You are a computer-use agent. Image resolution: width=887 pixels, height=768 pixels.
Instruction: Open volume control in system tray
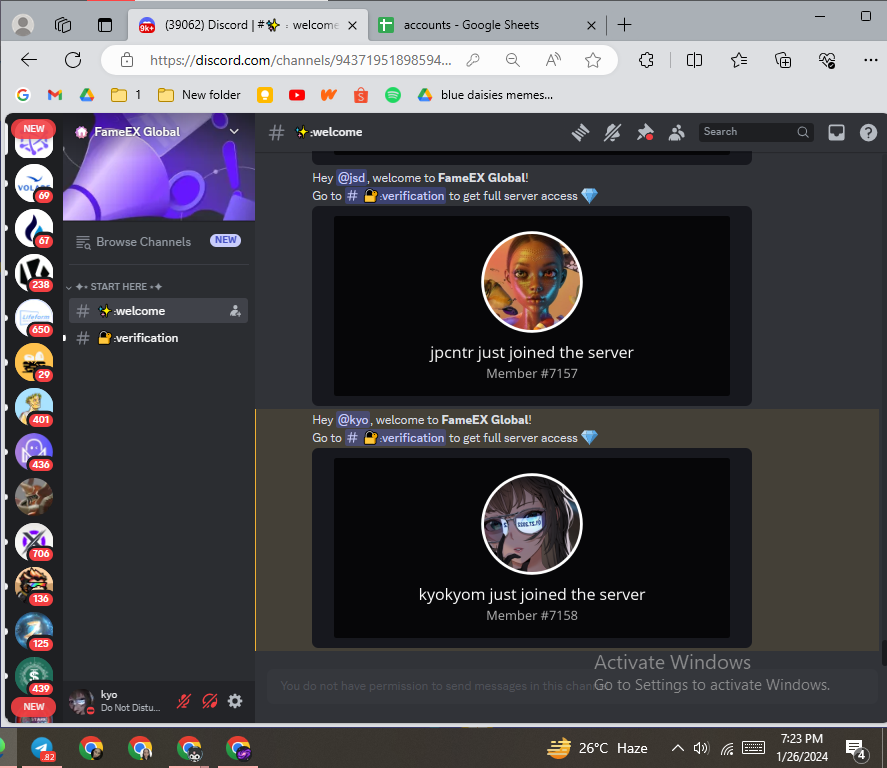click(701, 749)
